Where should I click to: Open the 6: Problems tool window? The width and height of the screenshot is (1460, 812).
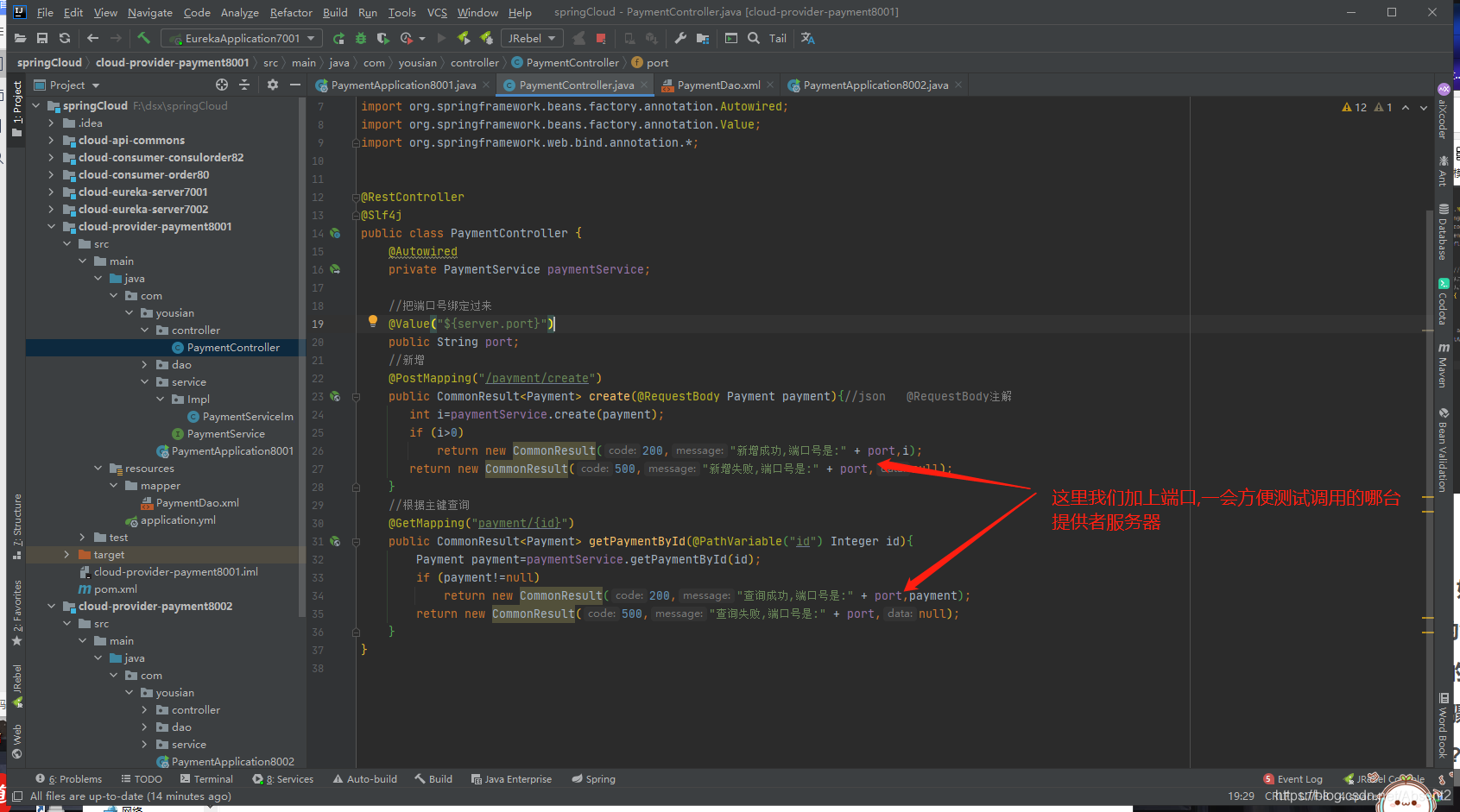click(69, 779)
